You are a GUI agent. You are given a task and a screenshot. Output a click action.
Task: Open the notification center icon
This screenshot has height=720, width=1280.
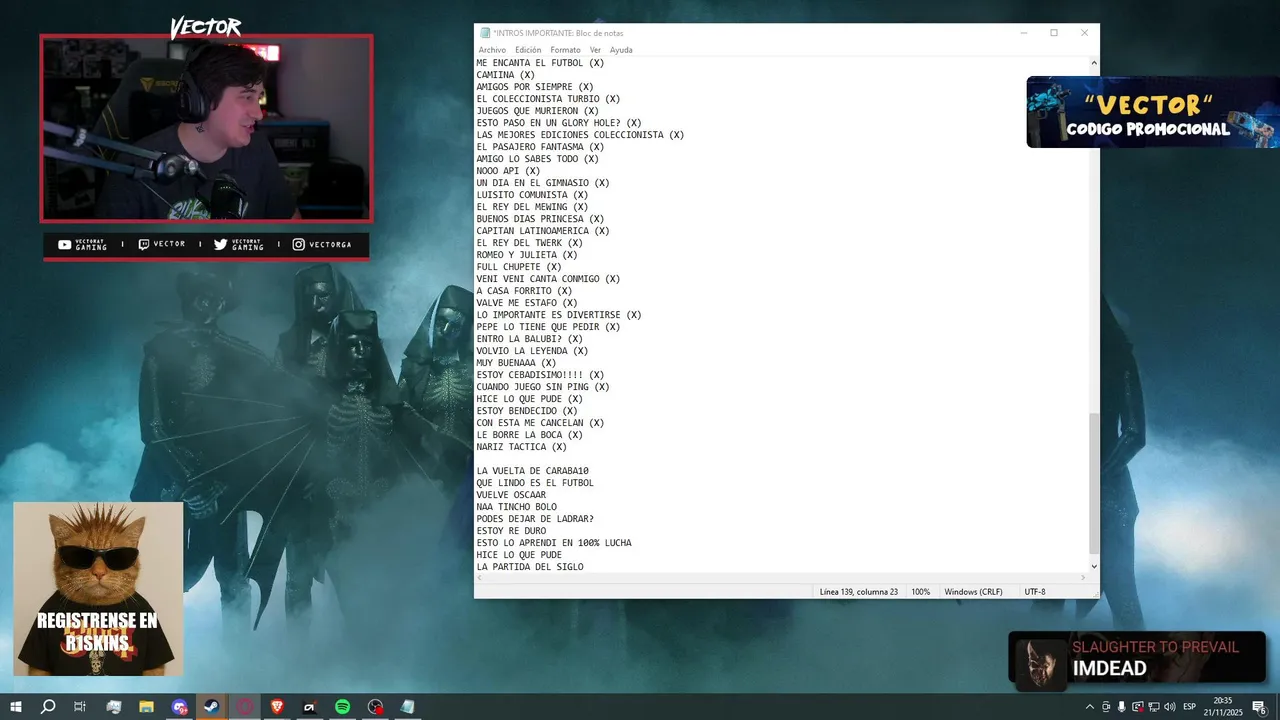1259,707
